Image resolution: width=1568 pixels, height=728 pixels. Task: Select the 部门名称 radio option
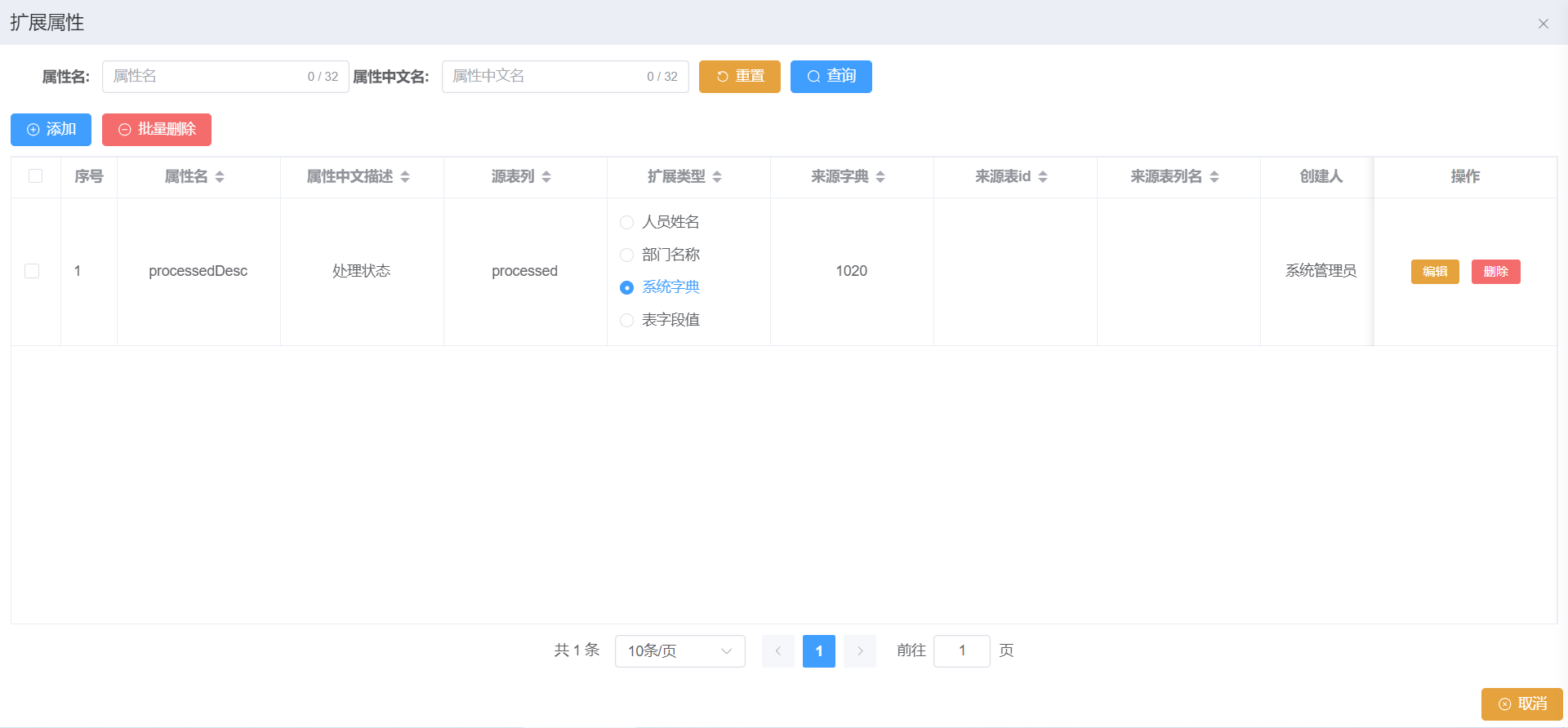660,255
